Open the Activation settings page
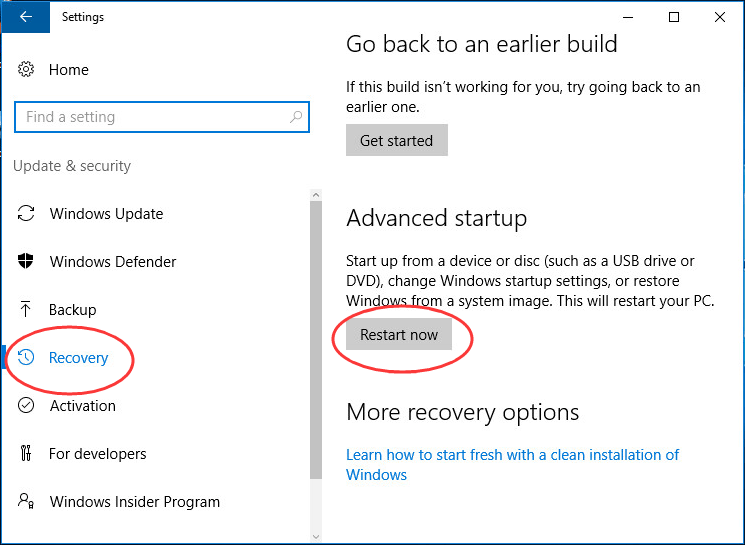The image size is (745, 545). pyautogui.click(x=83, y=406)
